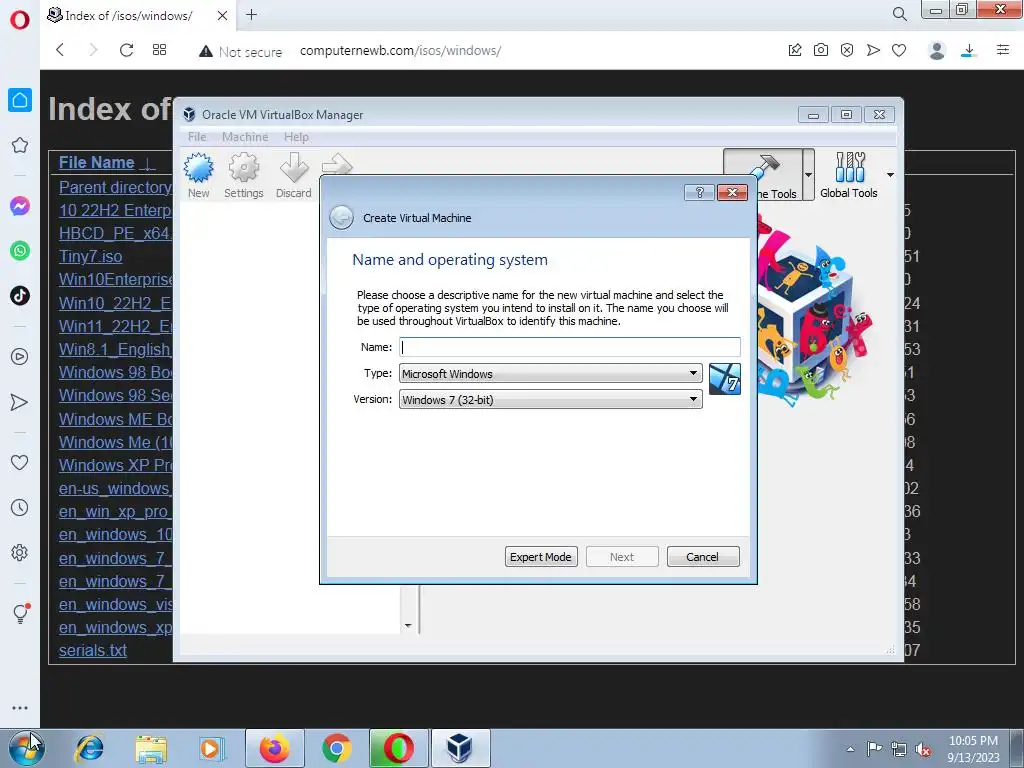Click the Opera icon on the taskbar
1024x768 pixels.
coord(398,748)
